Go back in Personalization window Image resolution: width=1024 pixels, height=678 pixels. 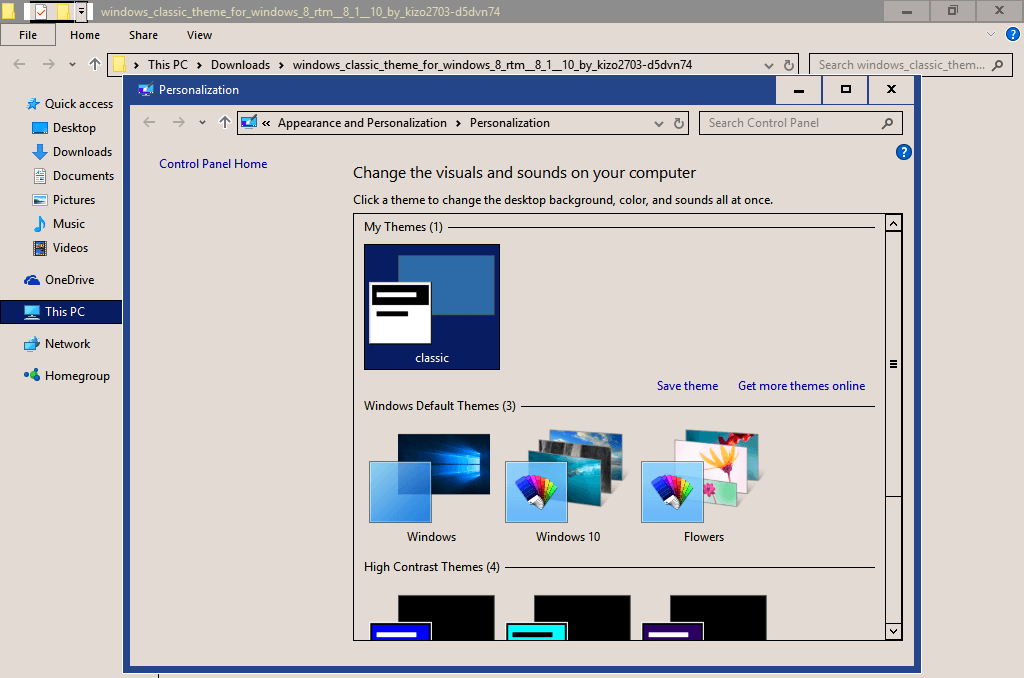(150, 122)
